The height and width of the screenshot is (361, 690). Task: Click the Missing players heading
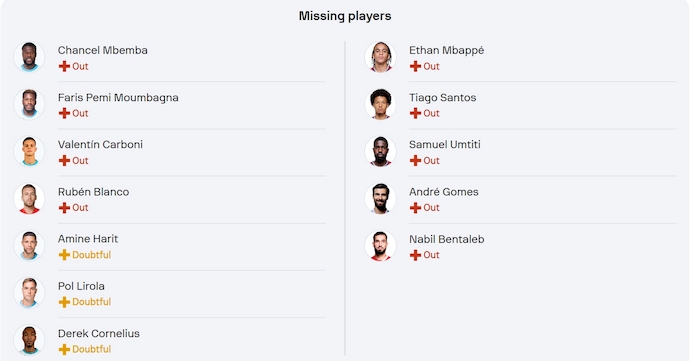click(x=345, y=16)
